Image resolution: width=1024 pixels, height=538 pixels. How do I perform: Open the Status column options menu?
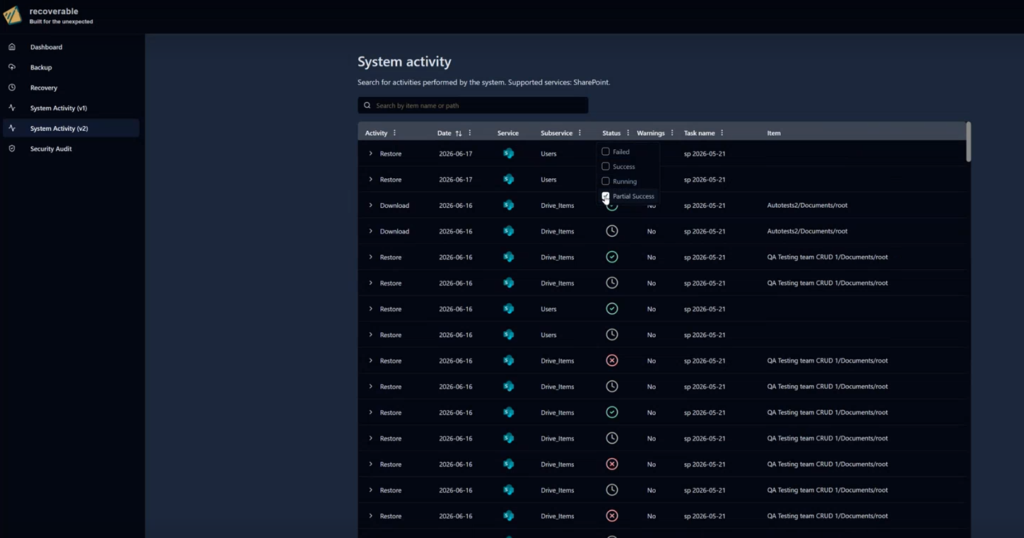pos(628,133)
